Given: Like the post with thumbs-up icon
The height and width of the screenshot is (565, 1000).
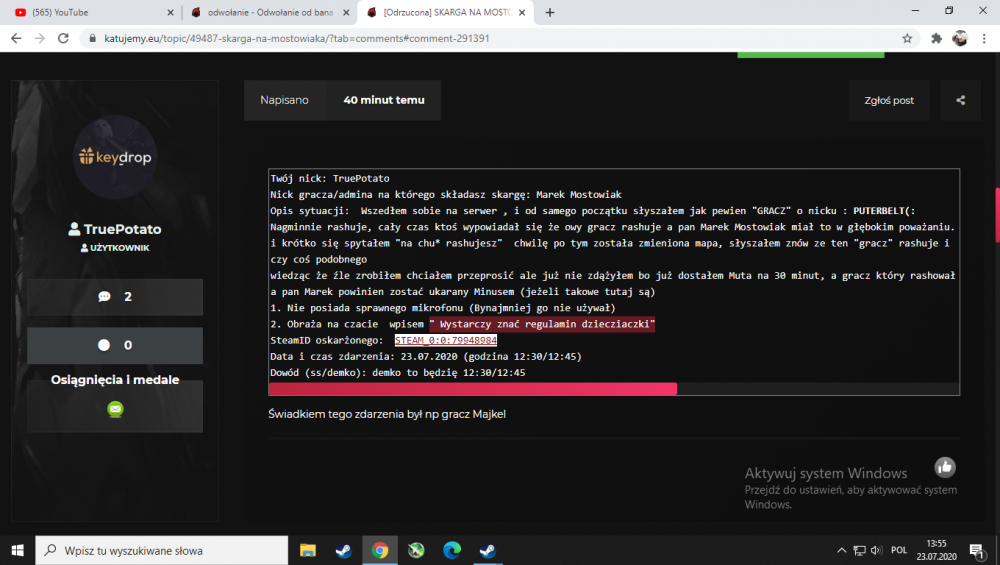Looking at the screenshot, I should (x=945, y=467).
